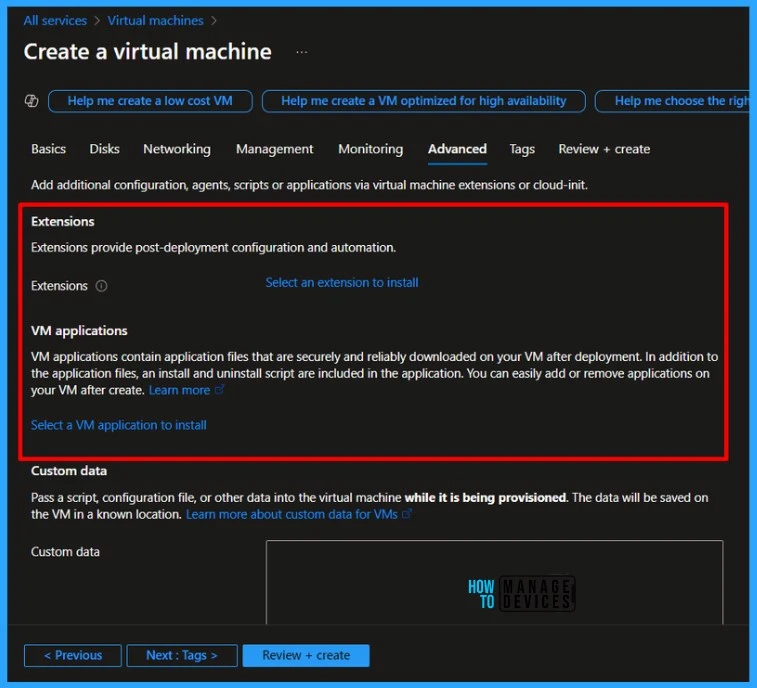Viewport: 757px width, 688px height.
Task: Open the Management tab
Action: (274, 149)
